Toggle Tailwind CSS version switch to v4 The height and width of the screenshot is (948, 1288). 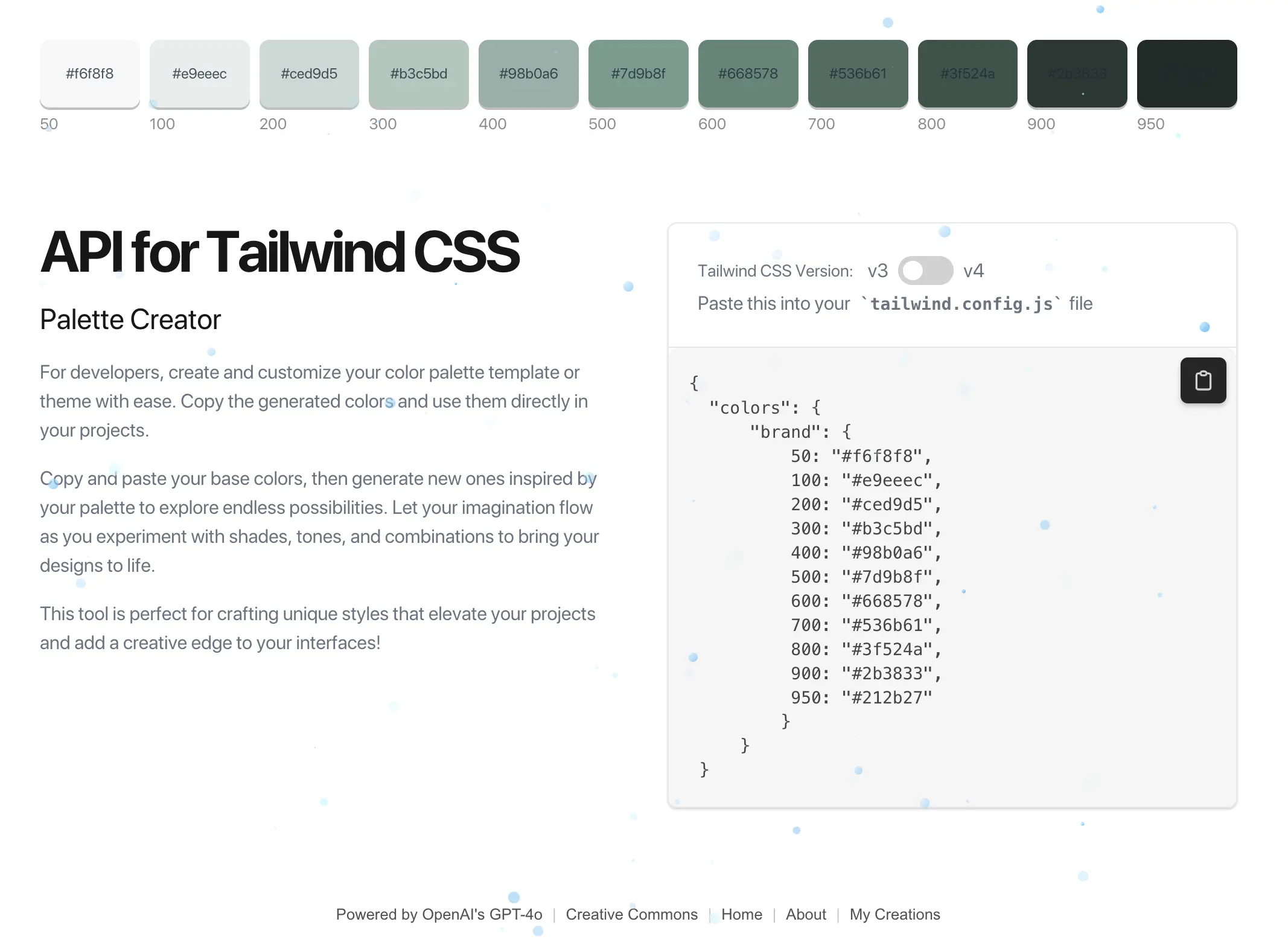tap(925, 271)
